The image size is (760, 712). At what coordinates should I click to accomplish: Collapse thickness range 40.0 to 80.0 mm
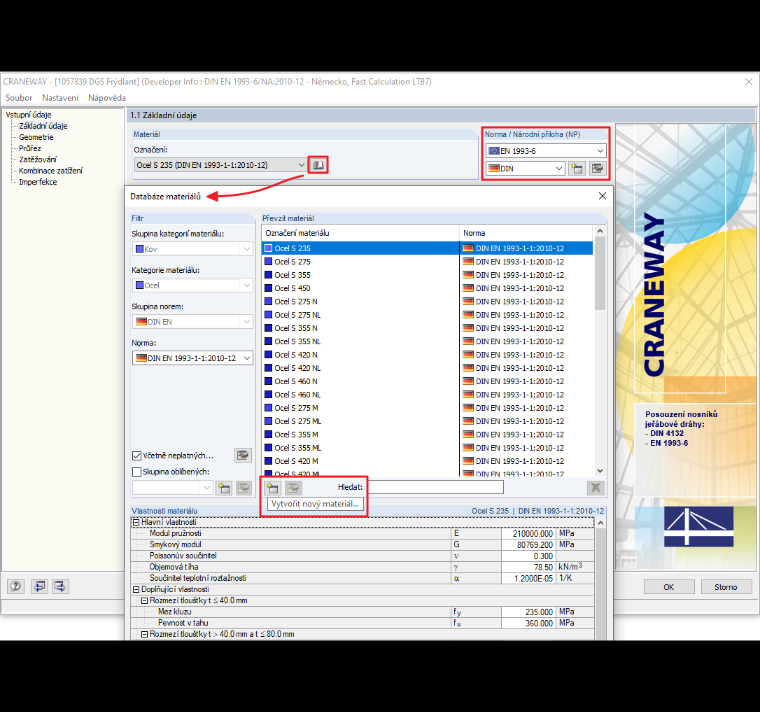point(144,634)
